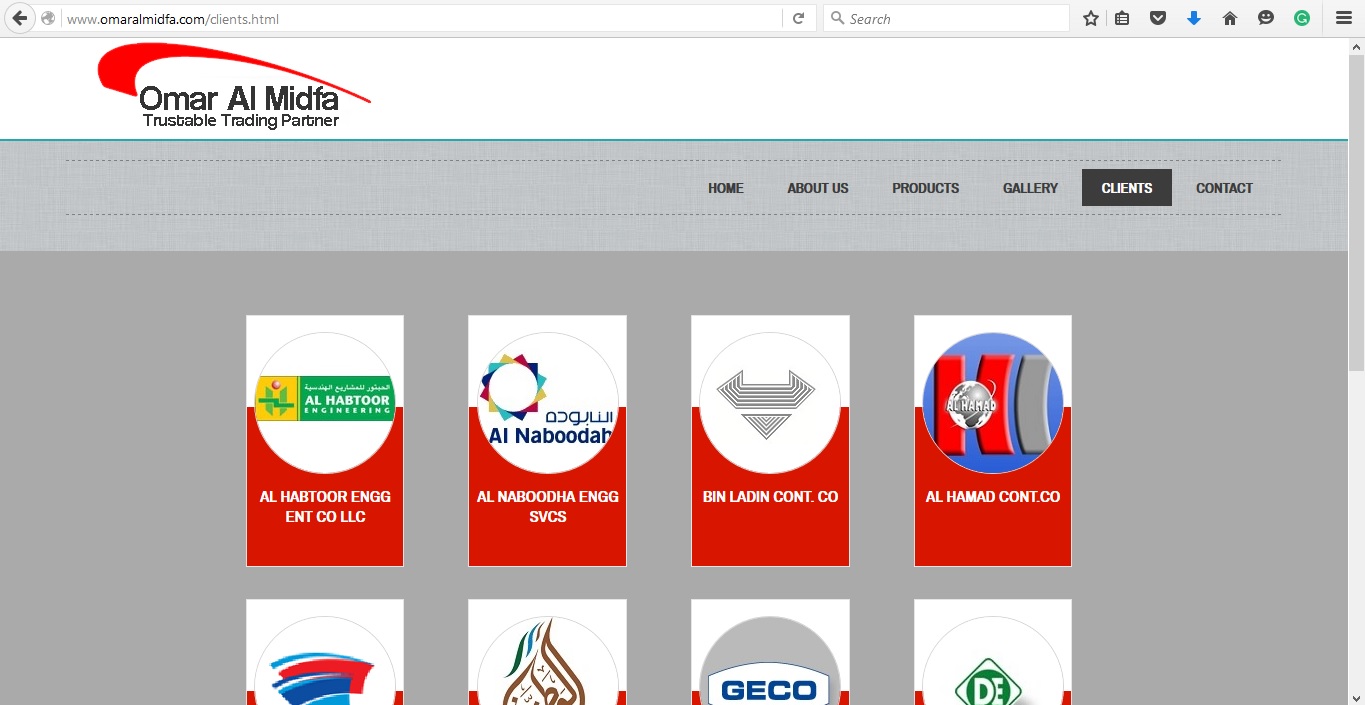Image resolution: width=1365 pixels, height=705 pixels.
Task: Open the HOME navigation tab
Action: (726, 188)
